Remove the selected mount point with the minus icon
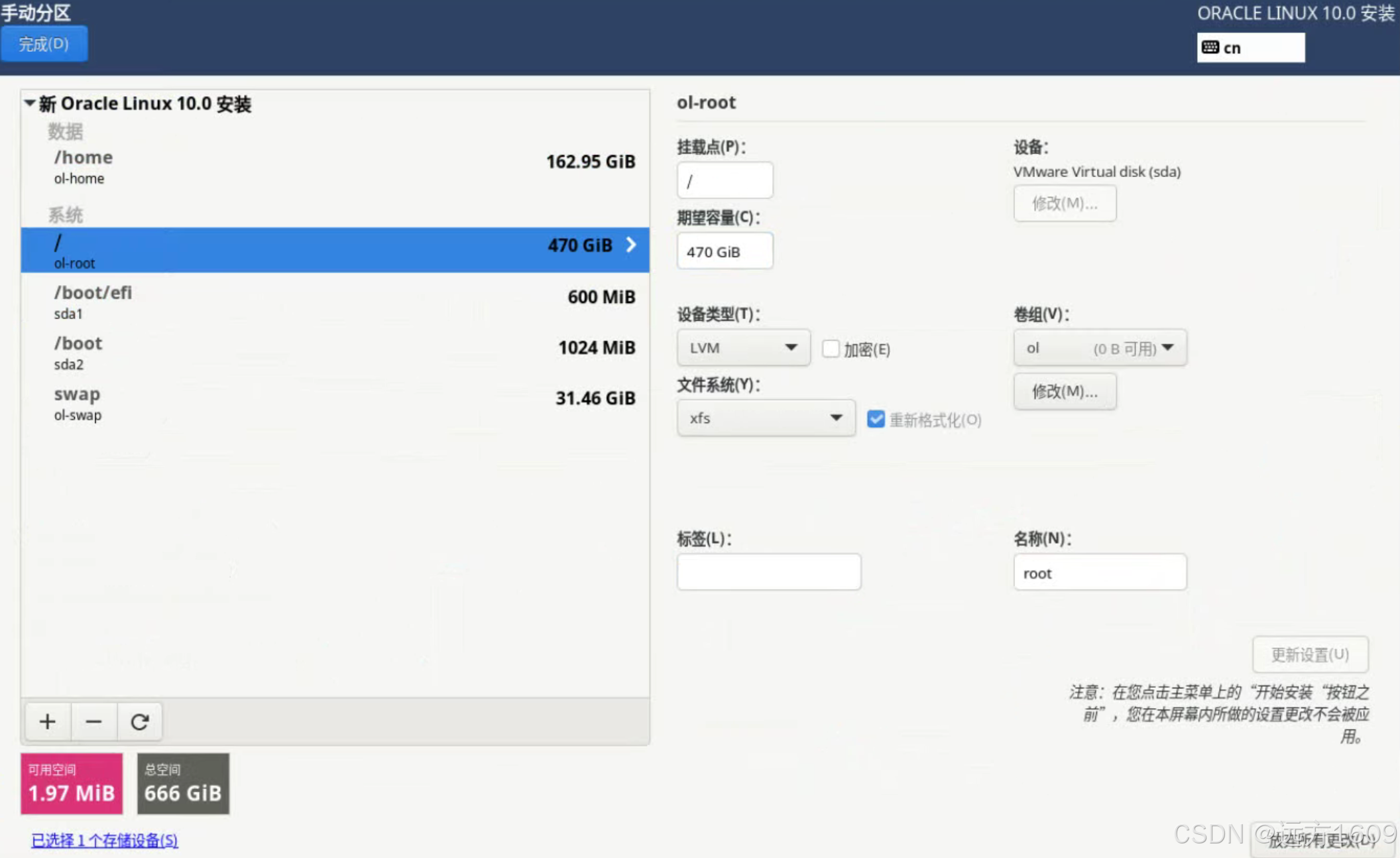The width and height of the screenshot is (1400, 858). [x=94, y=721]
